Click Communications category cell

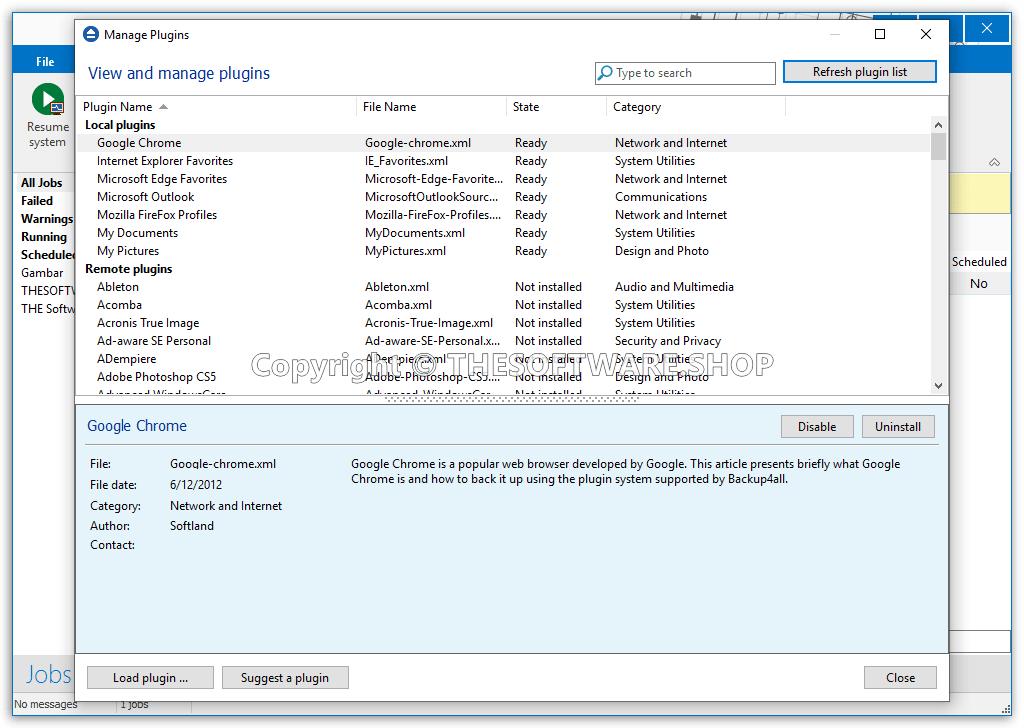[x=661, y=197]
